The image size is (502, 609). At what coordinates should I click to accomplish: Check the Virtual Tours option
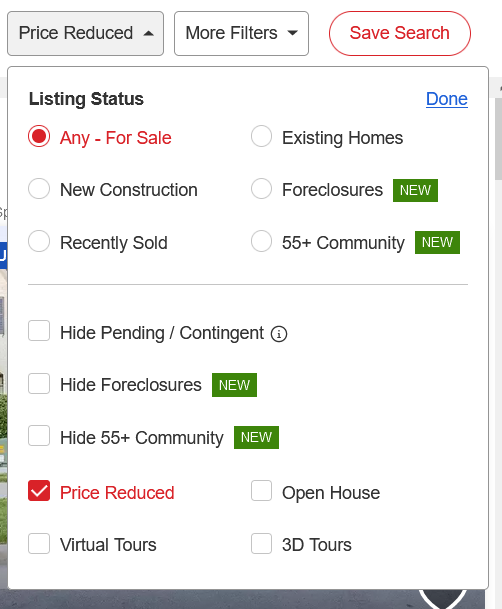coord(39,543)
